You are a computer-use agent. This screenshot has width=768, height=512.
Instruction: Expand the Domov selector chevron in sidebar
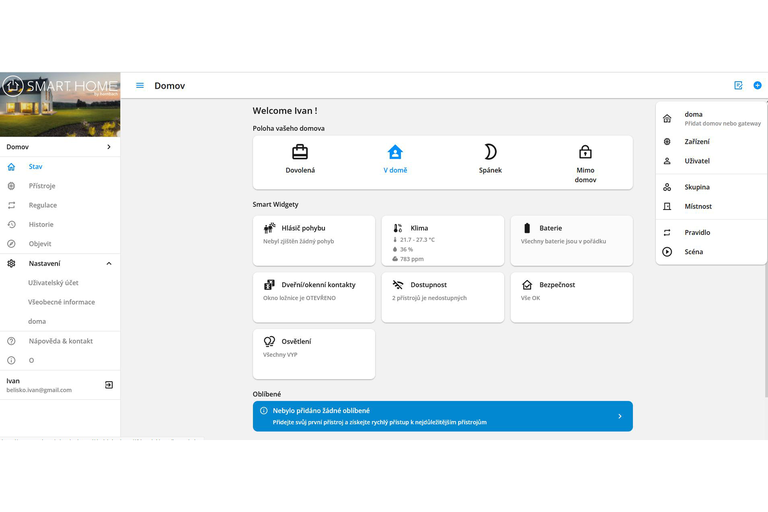(109, 147)
